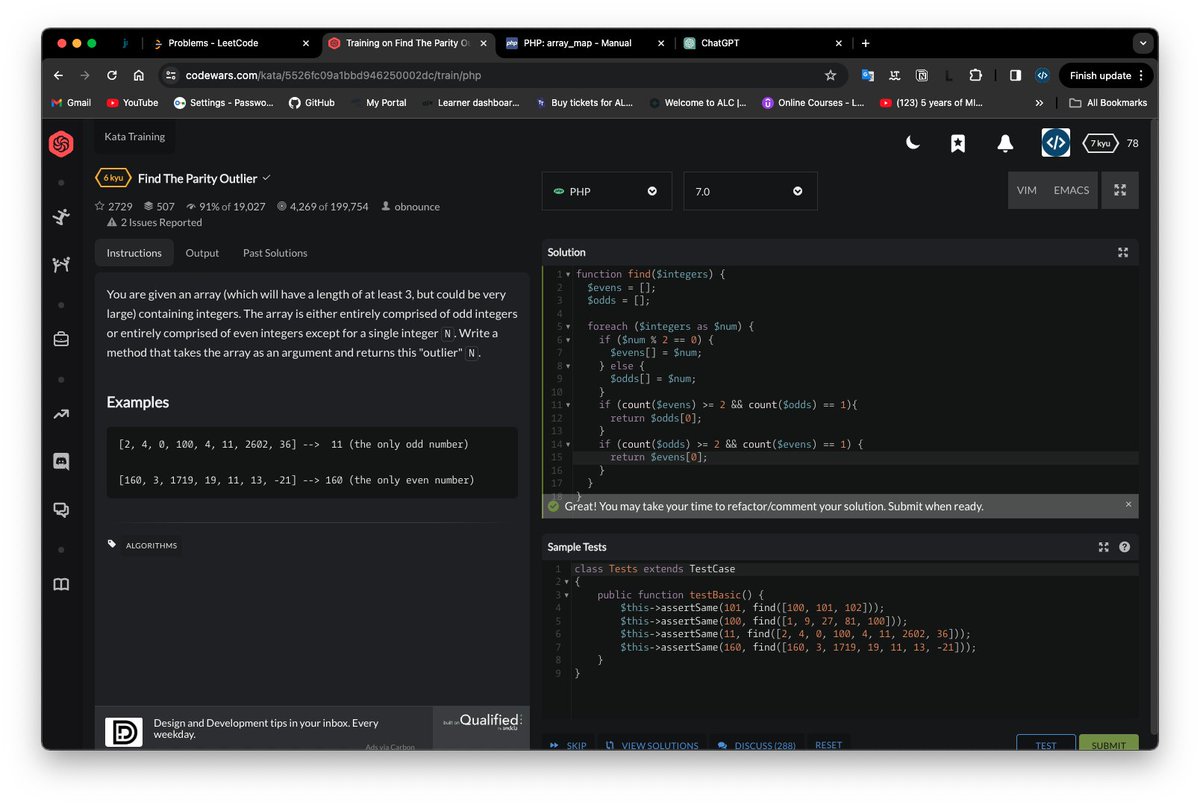Screen dimensions: 1200x805
Task: Open a new browser tab
Action: click(x=865, y=43)
